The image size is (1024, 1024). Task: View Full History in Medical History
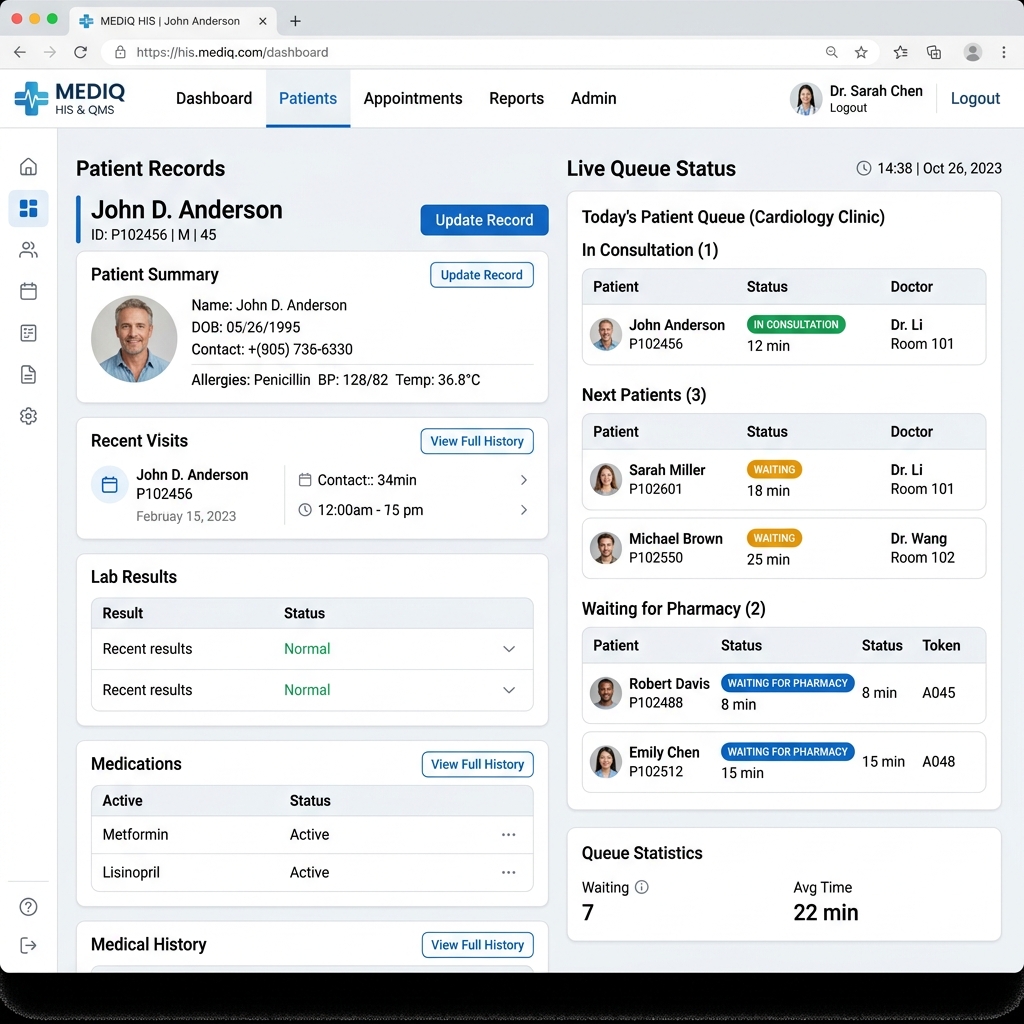tap(477, 945)
